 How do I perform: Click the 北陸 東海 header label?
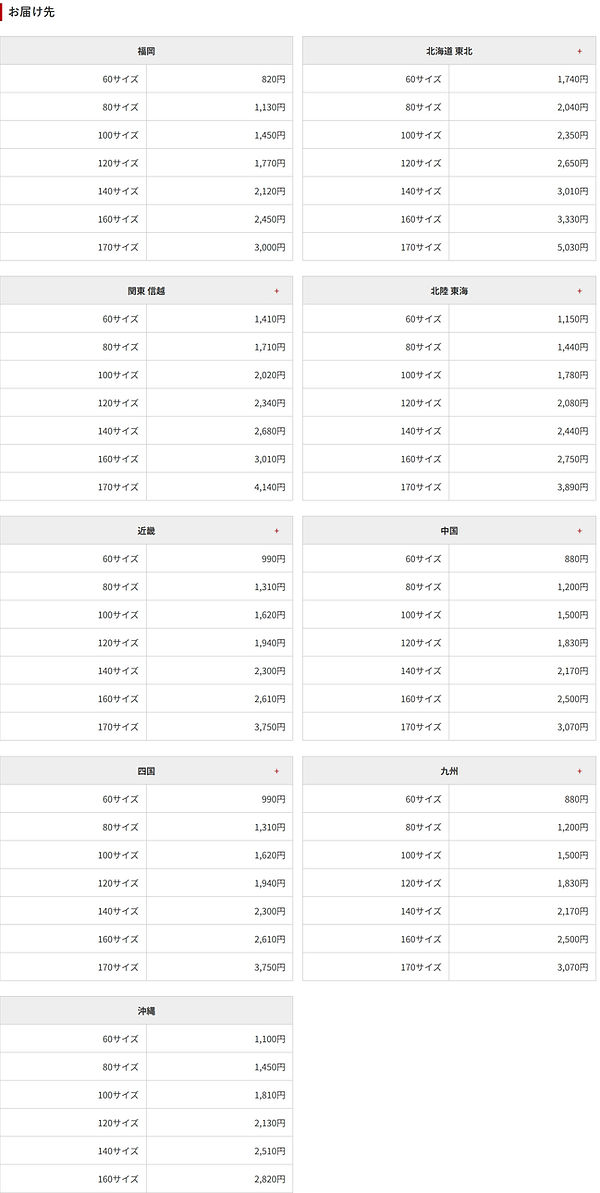coord(449,291)
